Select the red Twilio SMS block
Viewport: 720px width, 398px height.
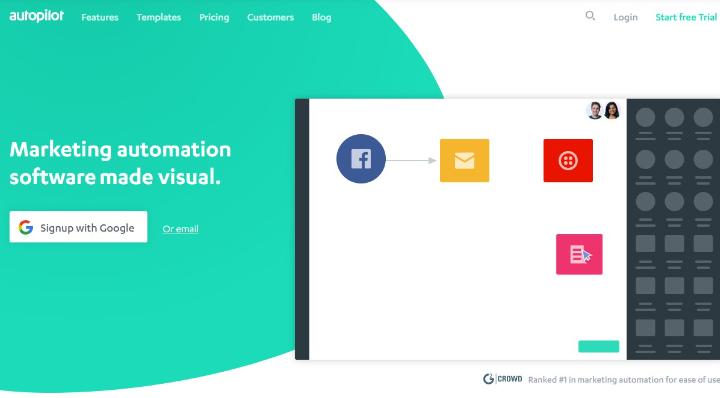point(568,161)
